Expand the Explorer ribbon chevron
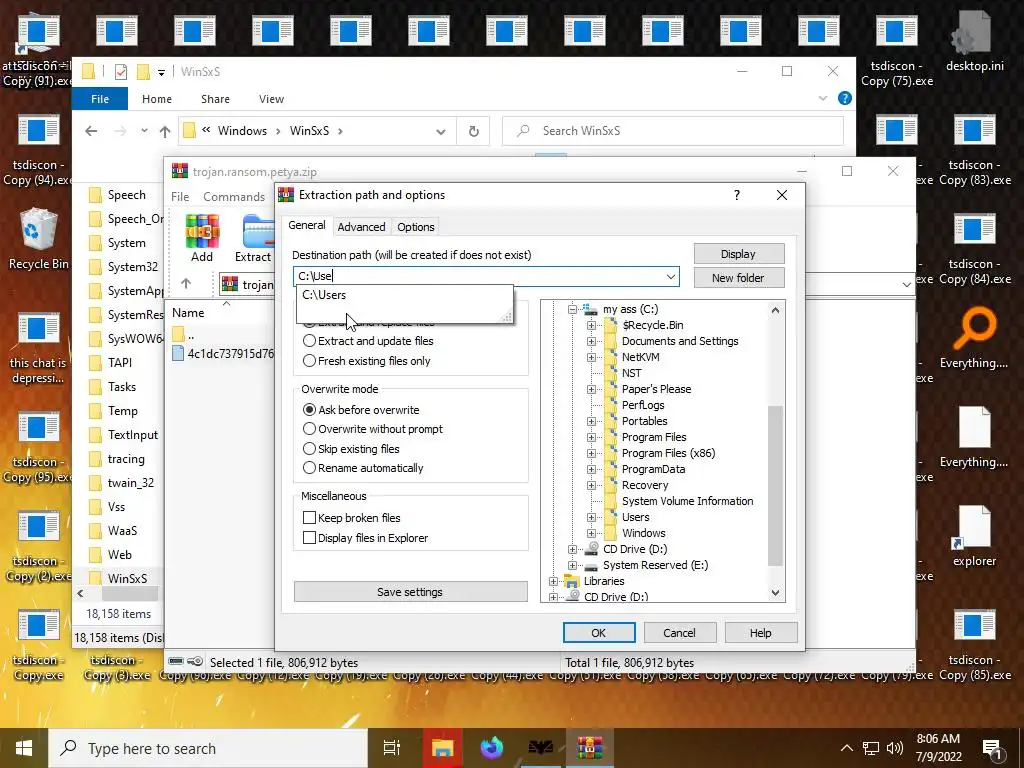Viewport: 1024px width, 768px height. (823, 99)
